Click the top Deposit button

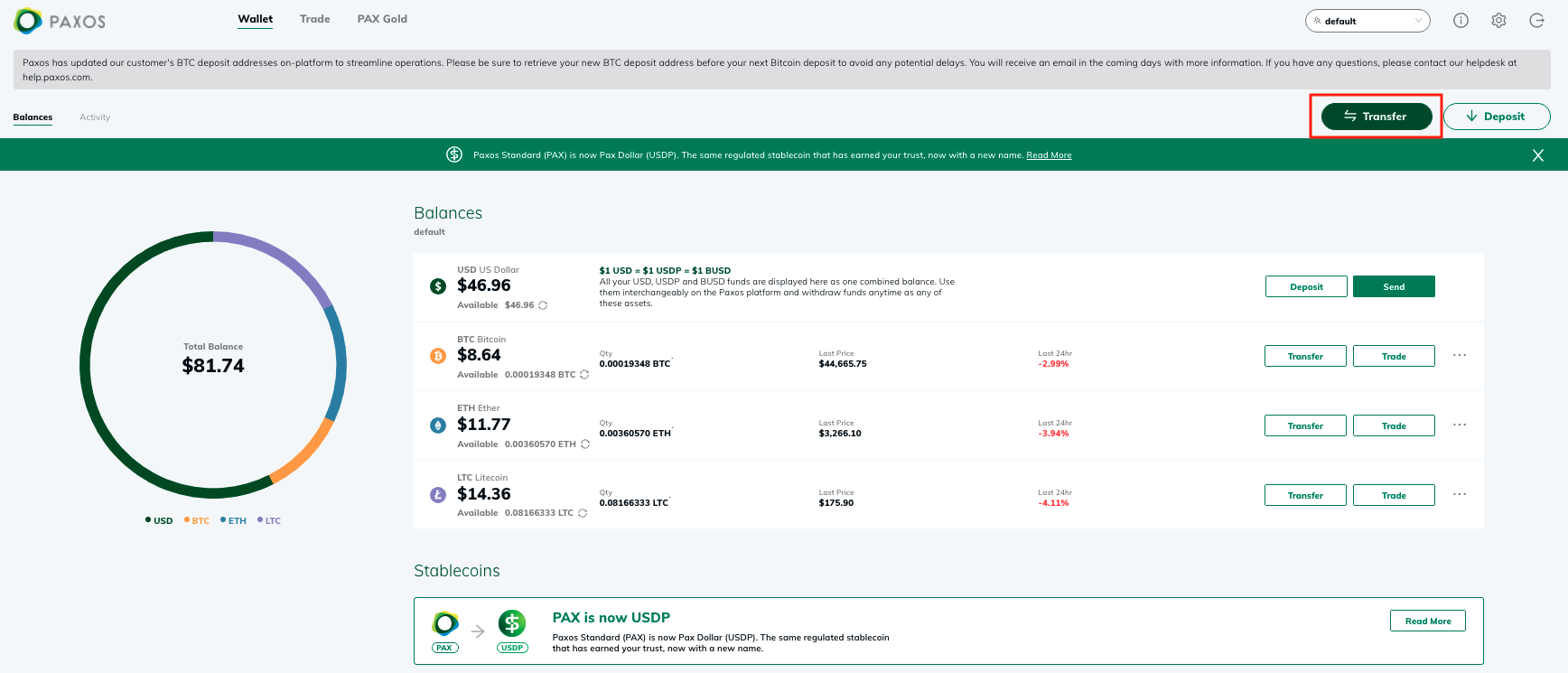[x=1497, y=117]
